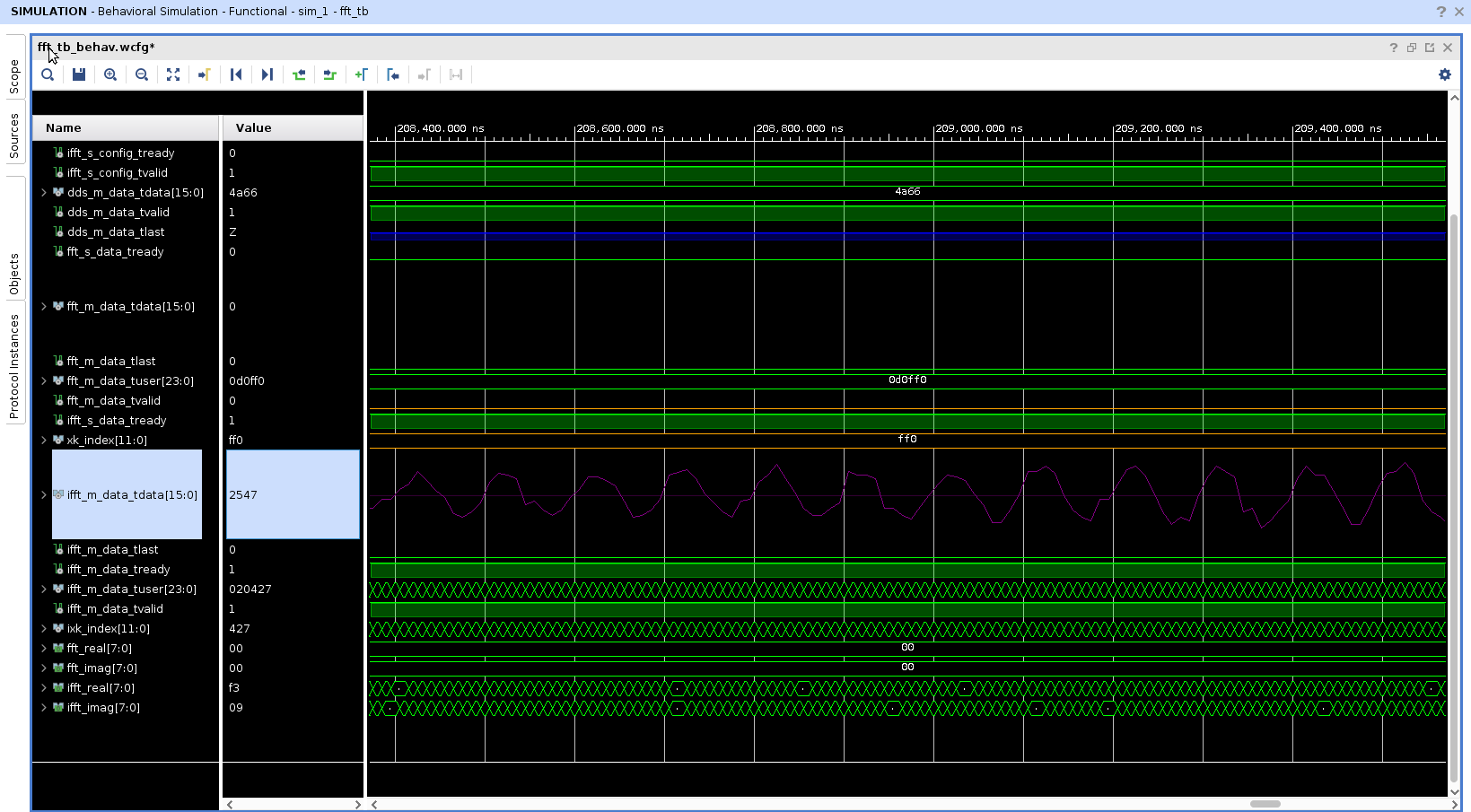Add a marker at the cursor

pyautogui.click(x=362, y=74)
